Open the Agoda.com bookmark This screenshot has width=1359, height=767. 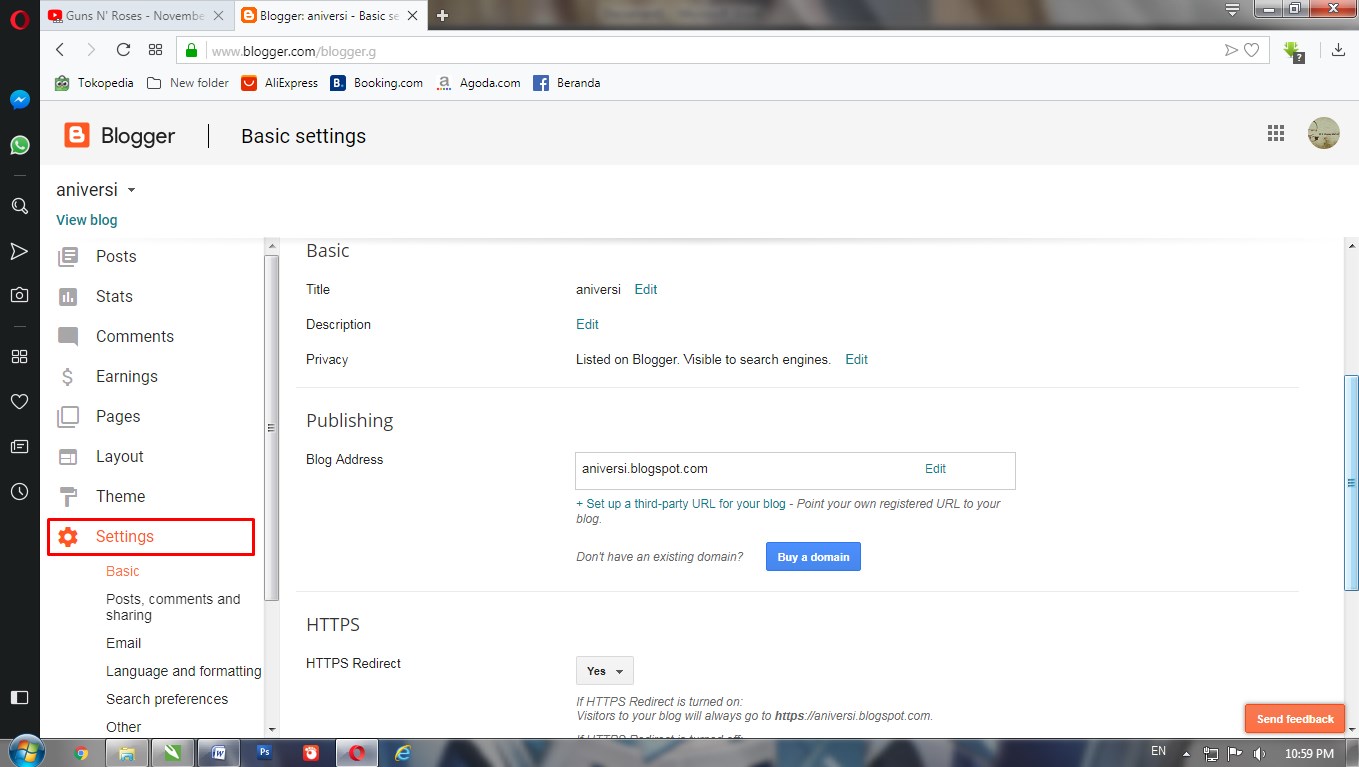click(478, 83)
